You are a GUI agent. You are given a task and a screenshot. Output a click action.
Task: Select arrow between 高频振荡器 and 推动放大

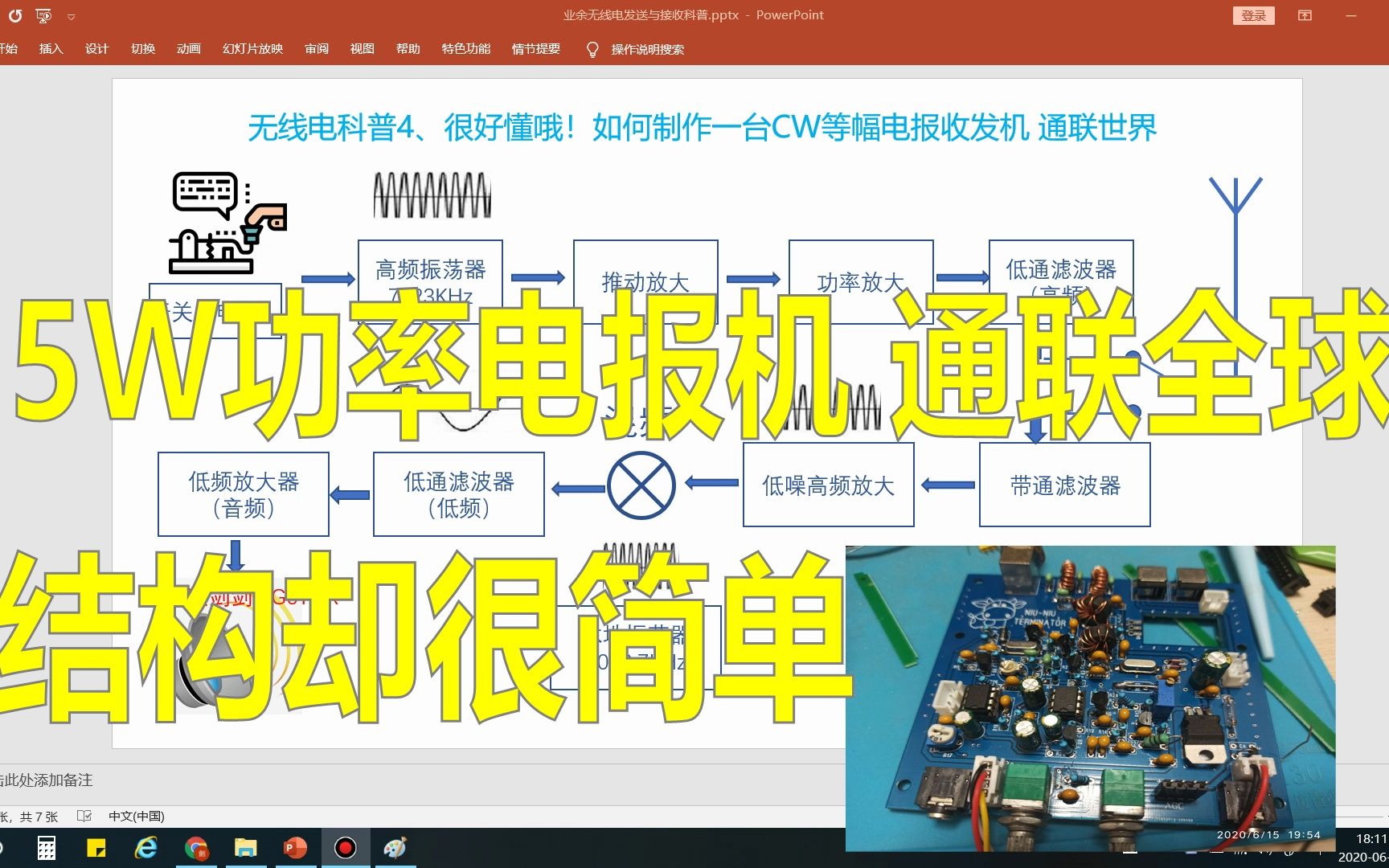point(539,278)
